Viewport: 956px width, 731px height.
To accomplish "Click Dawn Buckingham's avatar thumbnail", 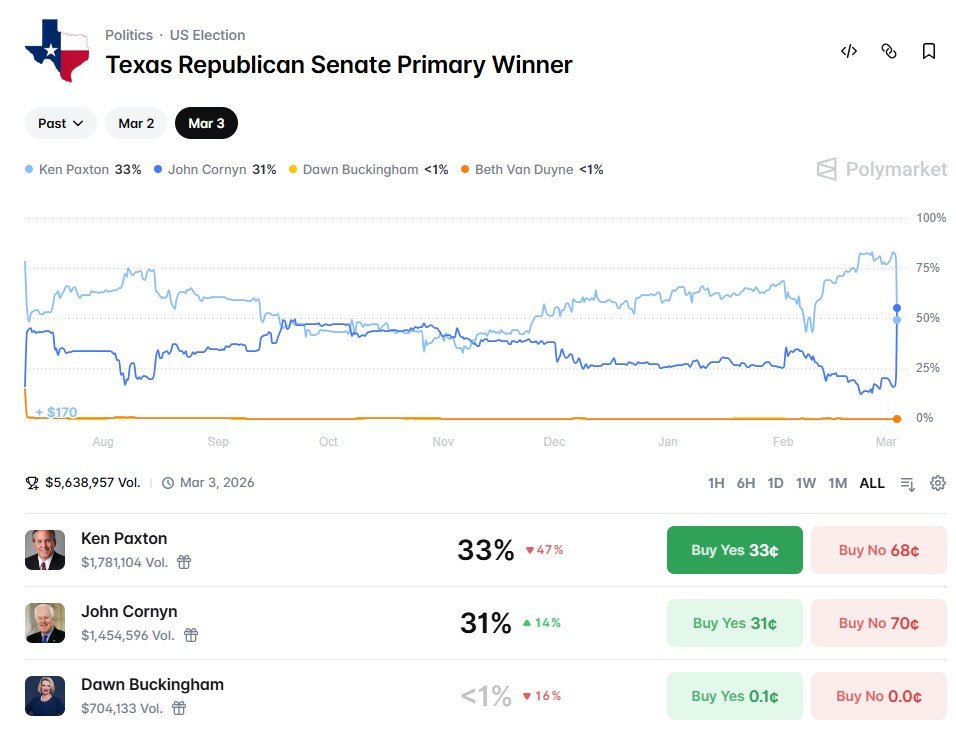I will tap(45, 695).
